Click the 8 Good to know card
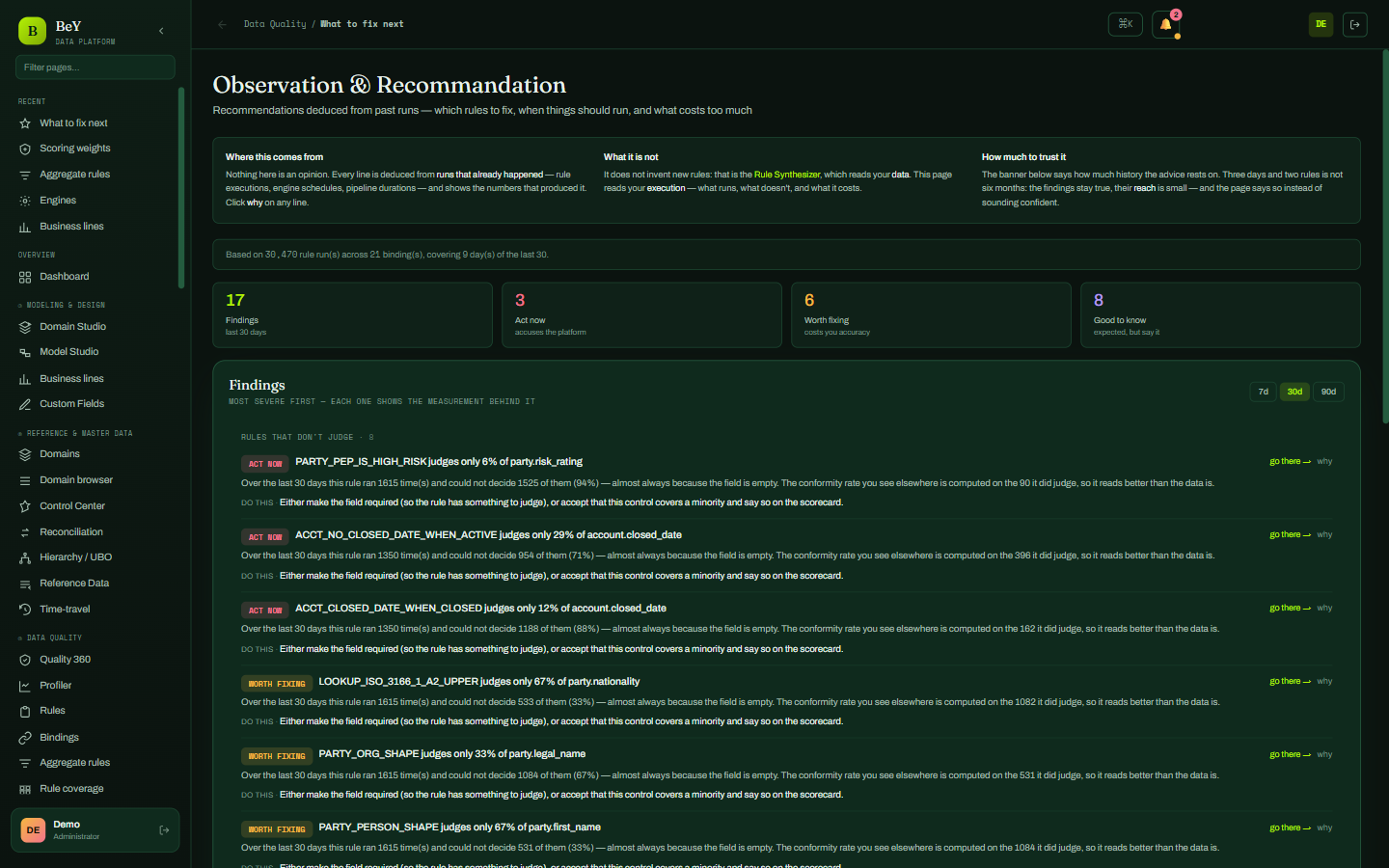1389x868 pixels. click(x=1220, y=315)
